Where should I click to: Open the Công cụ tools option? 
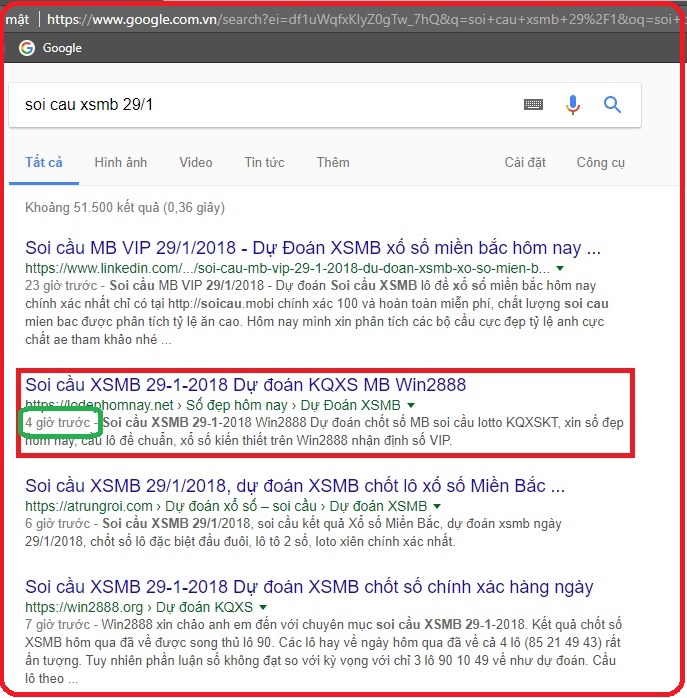(x=601, y=162)
